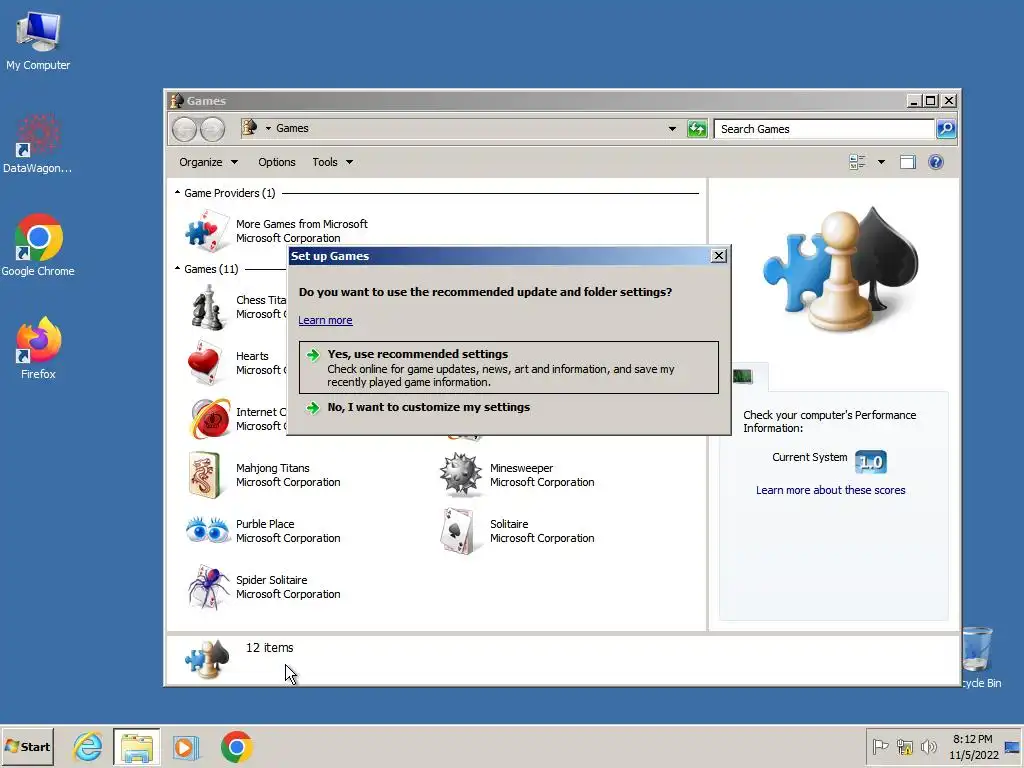Click the Current System 1.0 score badge
1024x768 pixels.
(871, 462)
